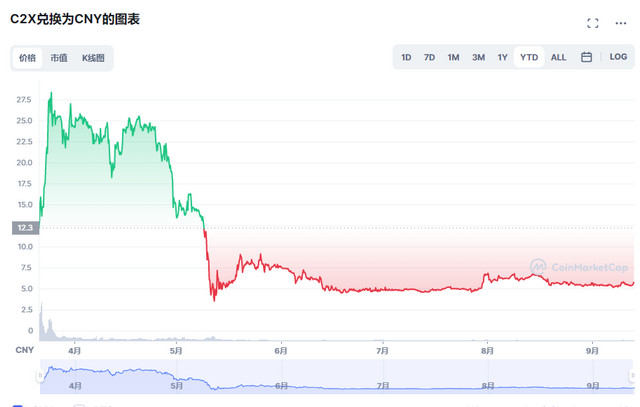Select the 7D time range

tap(429, 57)
